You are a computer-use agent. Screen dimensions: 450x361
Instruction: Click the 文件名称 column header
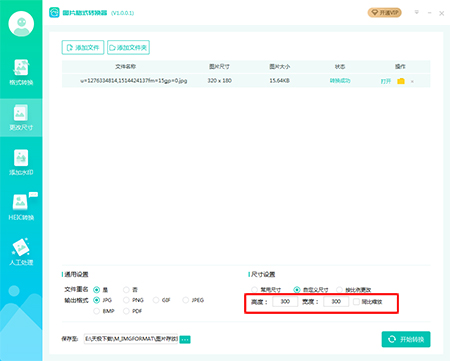[x=126, y=67]
